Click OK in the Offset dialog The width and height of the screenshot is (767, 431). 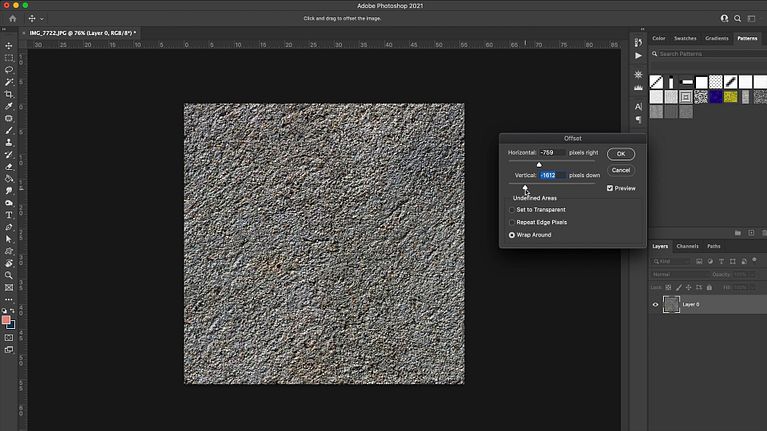click(x=620, y=154)
